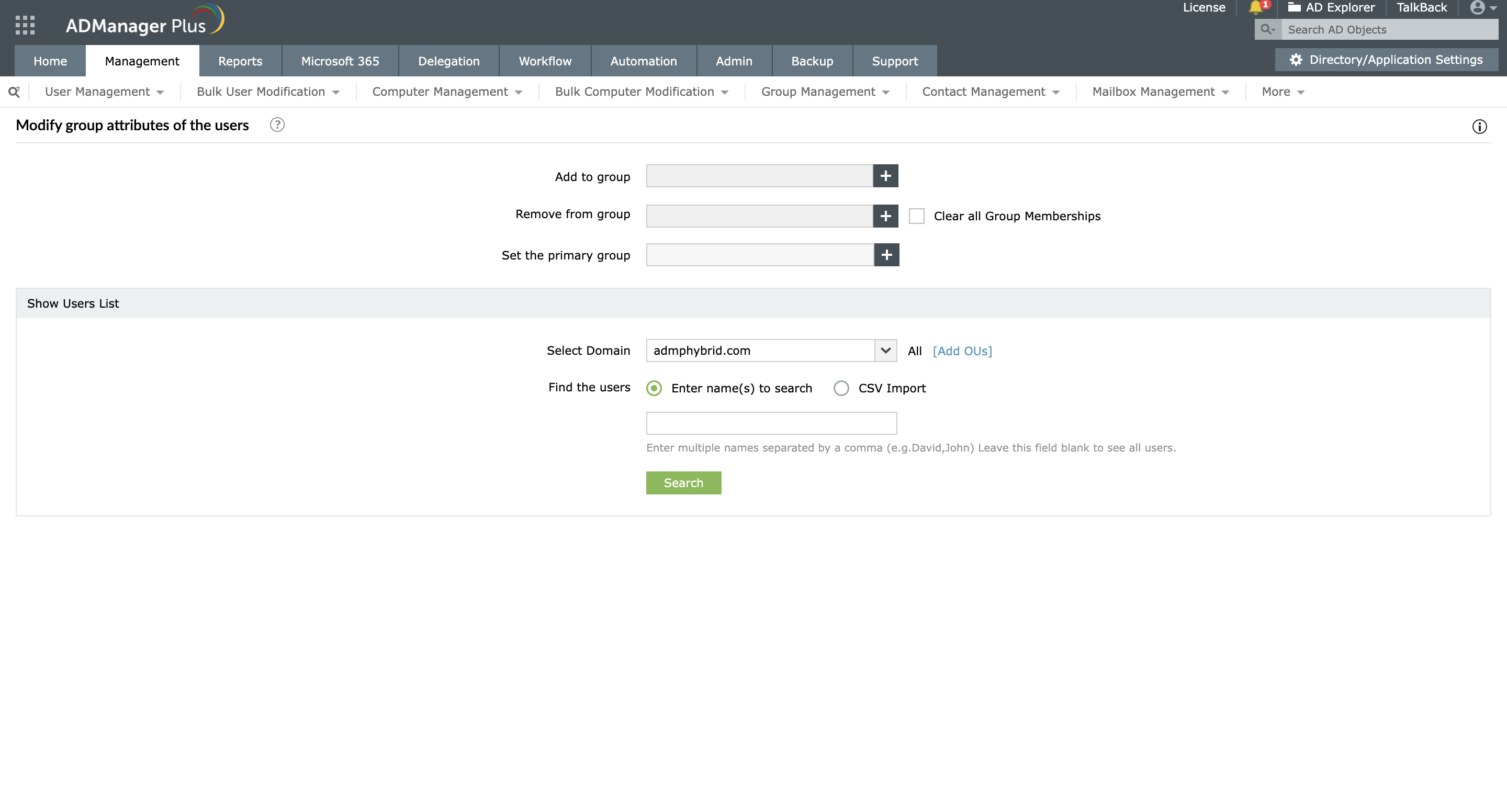This screenshot has width=1507, height=812.
Task: Open the Delegation tab
Action: [448, 61]
